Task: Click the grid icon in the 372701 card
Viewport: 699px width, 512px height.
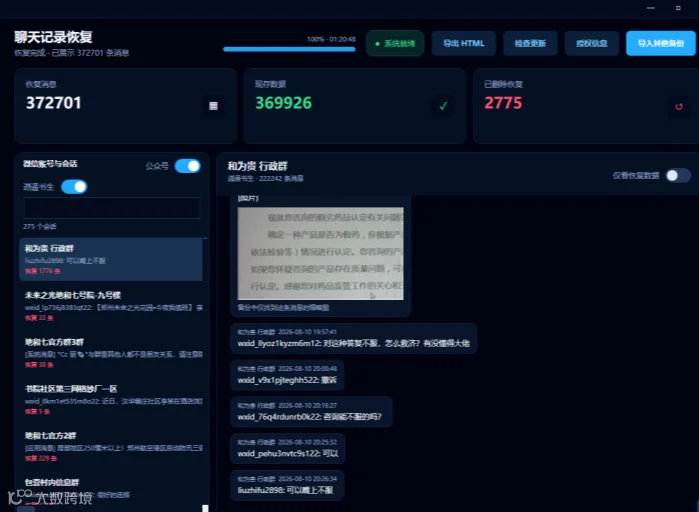Action: [x=213, y=106]
